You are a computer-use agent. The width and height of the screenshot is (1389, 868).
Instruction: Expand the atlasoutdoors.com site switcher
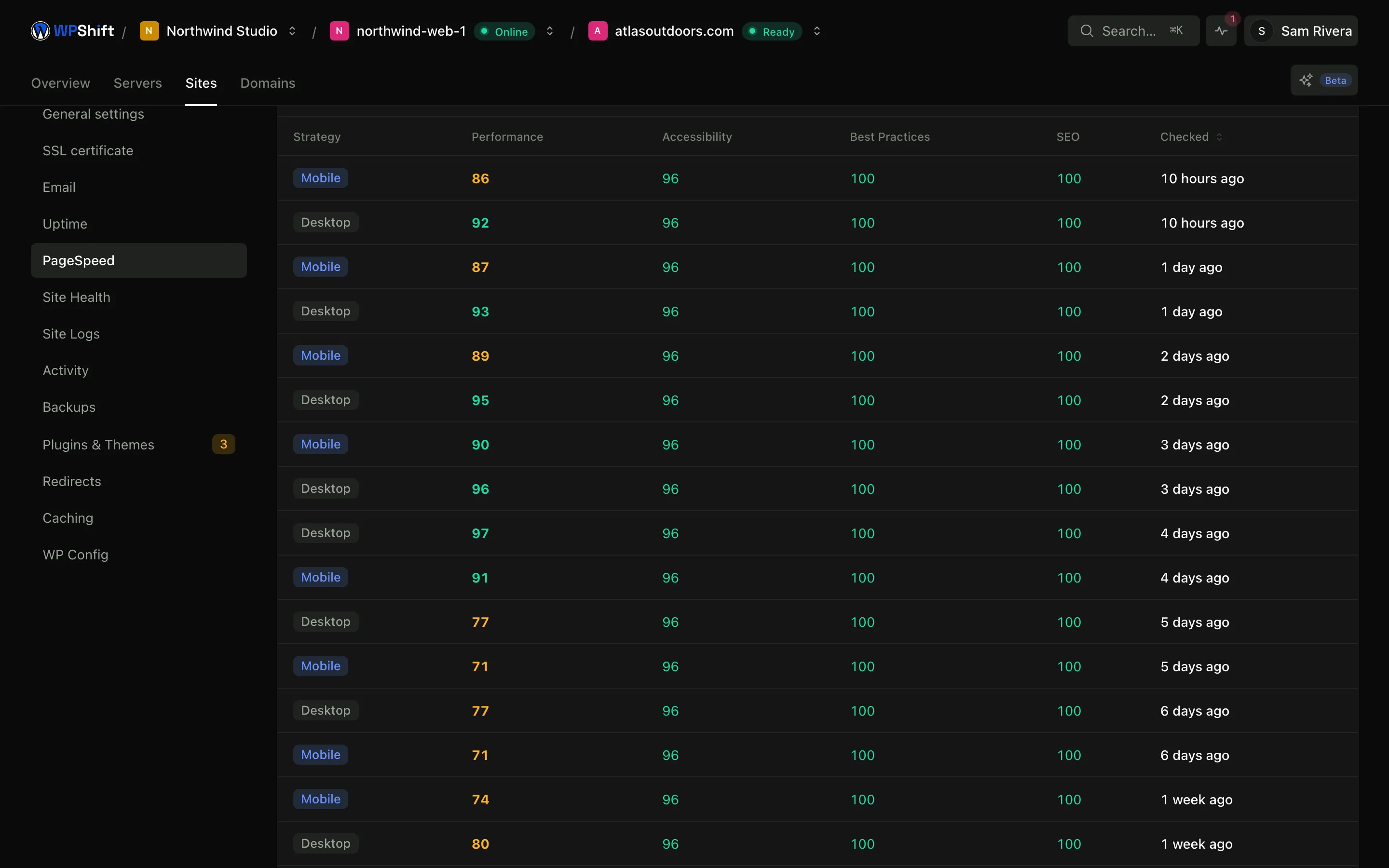point(817,31)
